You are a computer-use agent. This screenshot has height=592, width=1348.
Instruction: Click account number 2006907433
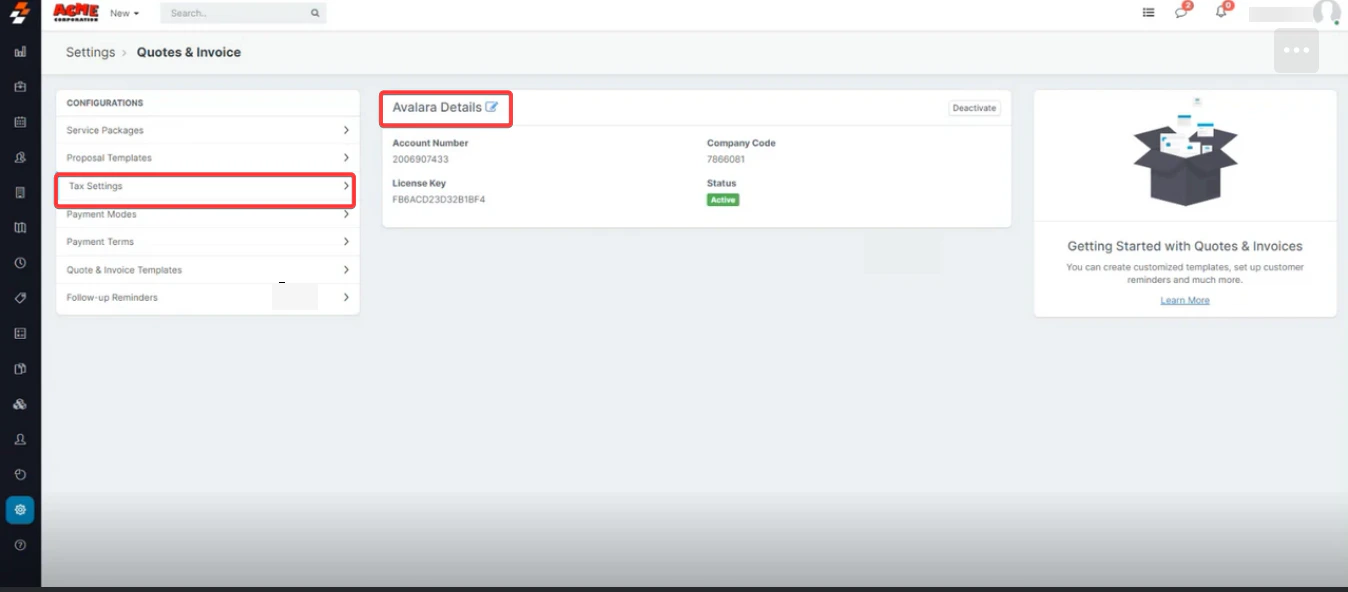tap(420, 160)
